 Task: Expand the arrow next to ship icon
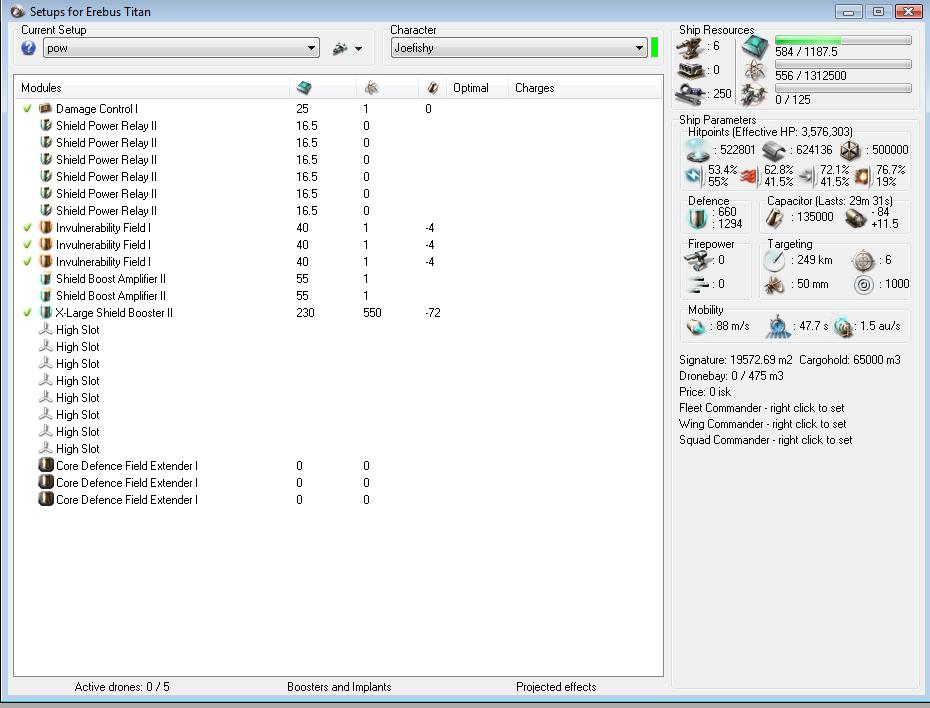[x=358, y=49]
